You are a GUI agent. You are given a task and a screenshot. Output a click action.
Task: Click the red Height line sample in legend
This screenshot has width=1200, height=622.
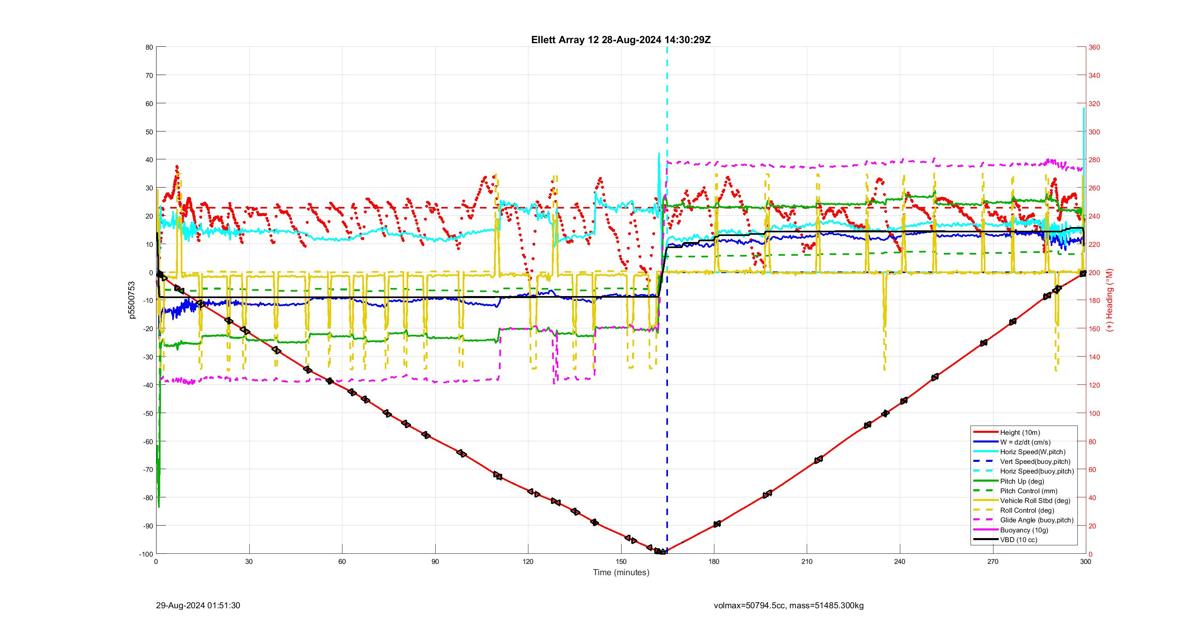tap(986, 432)
